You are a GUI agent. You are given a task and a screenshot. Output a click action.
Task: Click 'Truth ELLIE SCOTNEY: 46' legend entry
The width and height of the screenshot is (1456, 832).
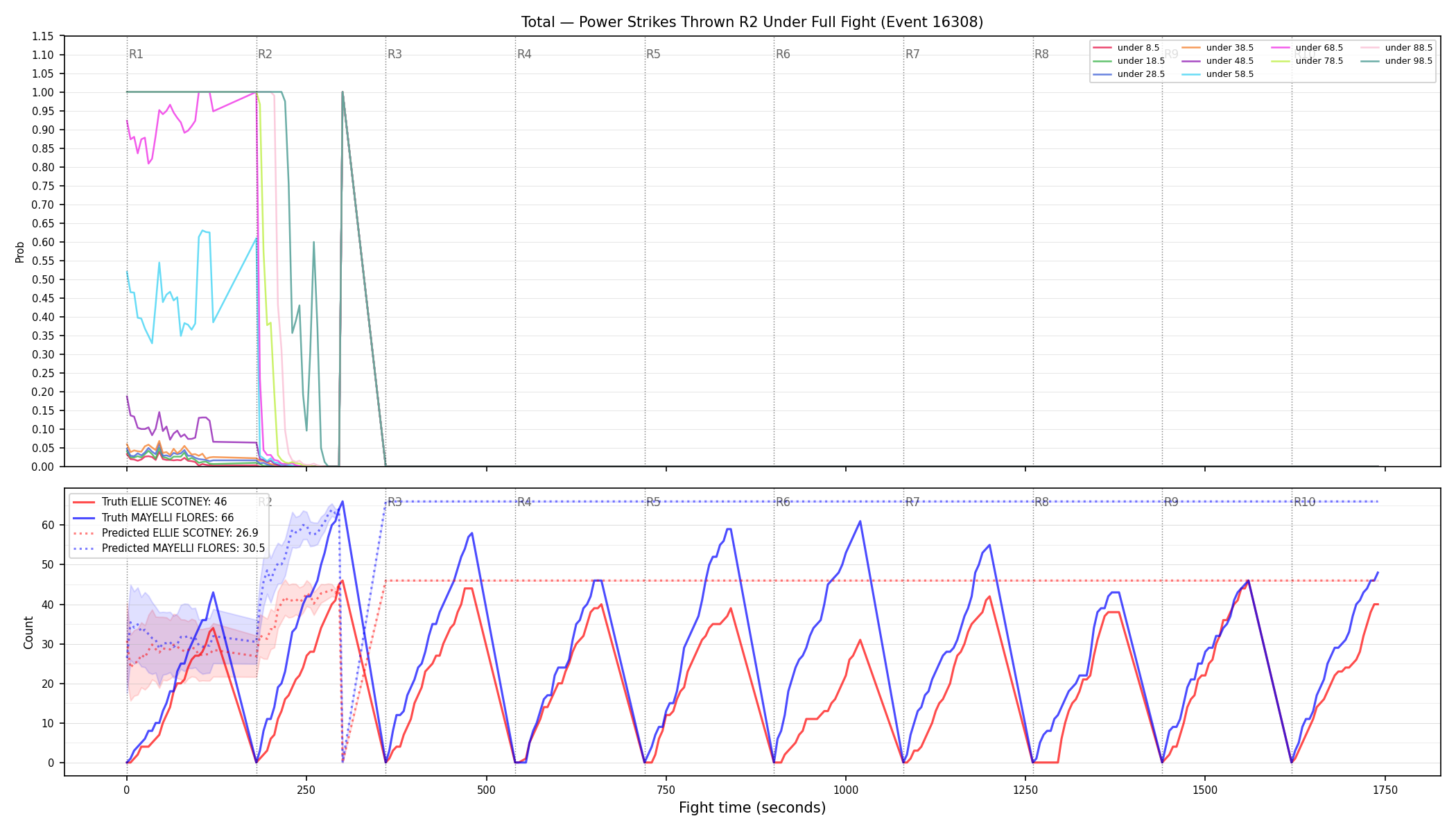pyautogui.click(x=150, y=502)
